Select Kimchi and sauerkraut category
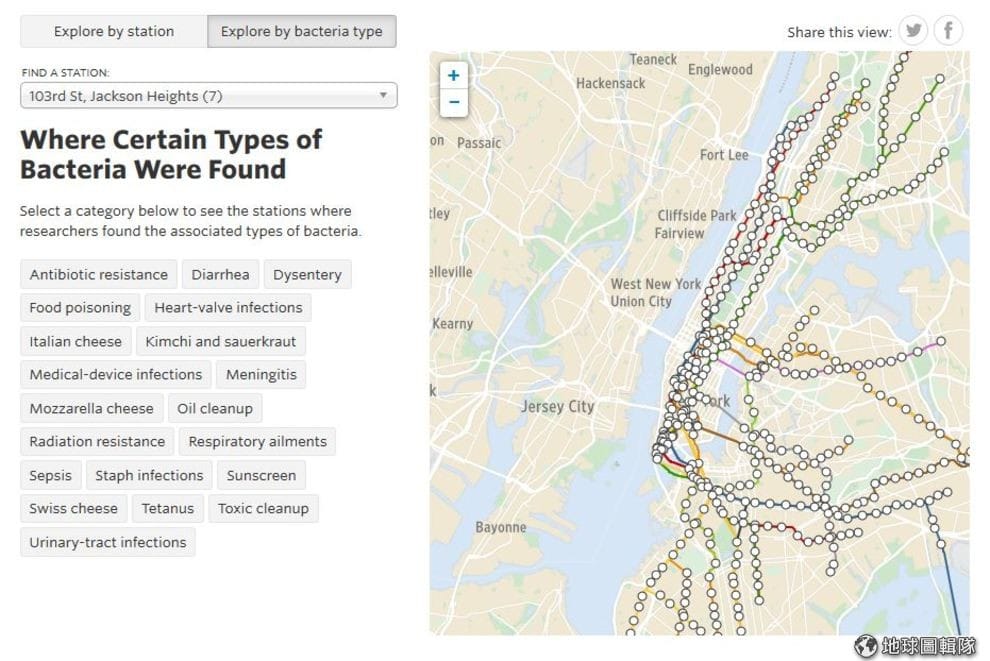990x661 pixels. [221, 342]
